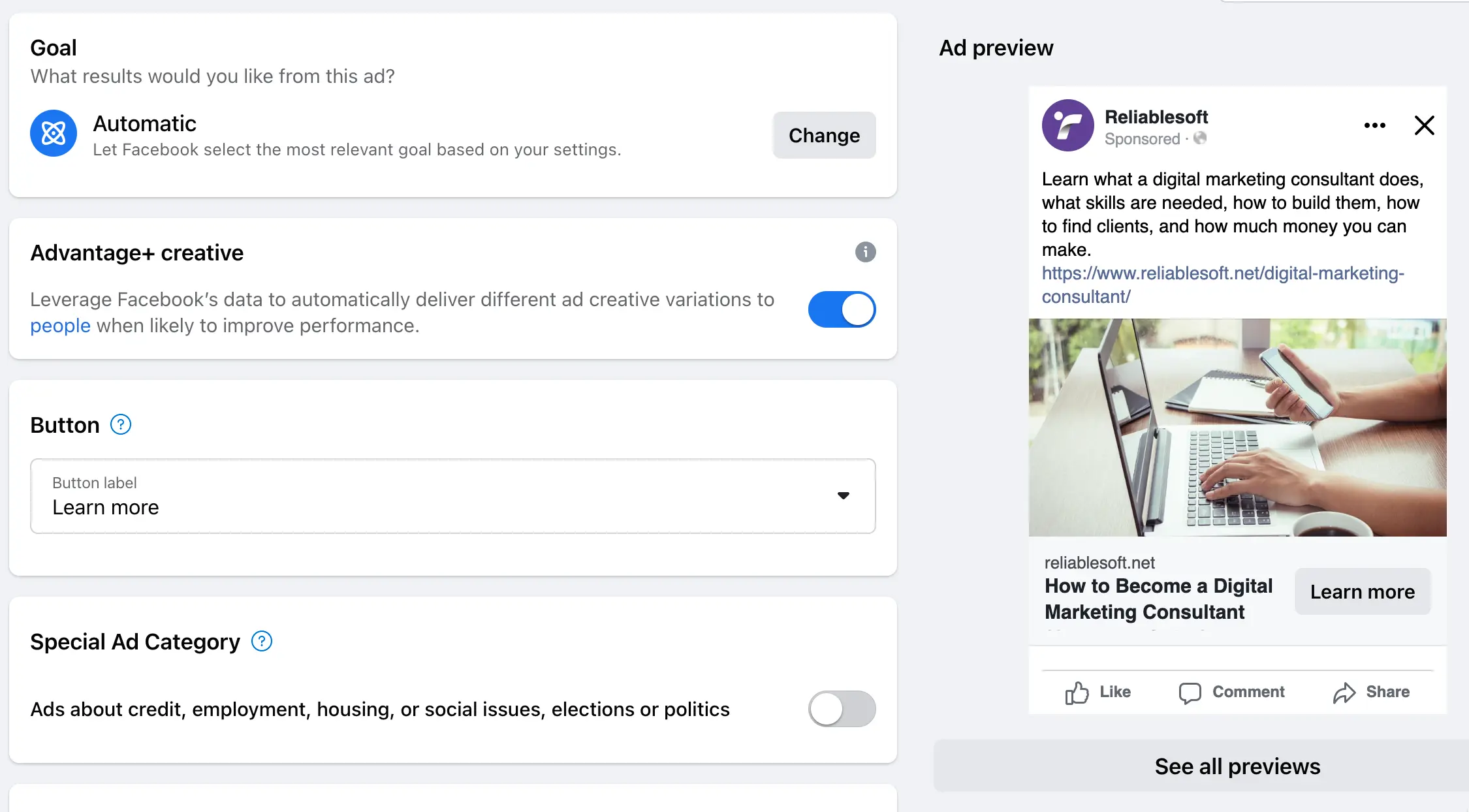Click the ad headline How to Become a Digital Marketing Consultant
Image resolution: width=1469 pixels, height=812 pixels.
tap(1158, 599)
